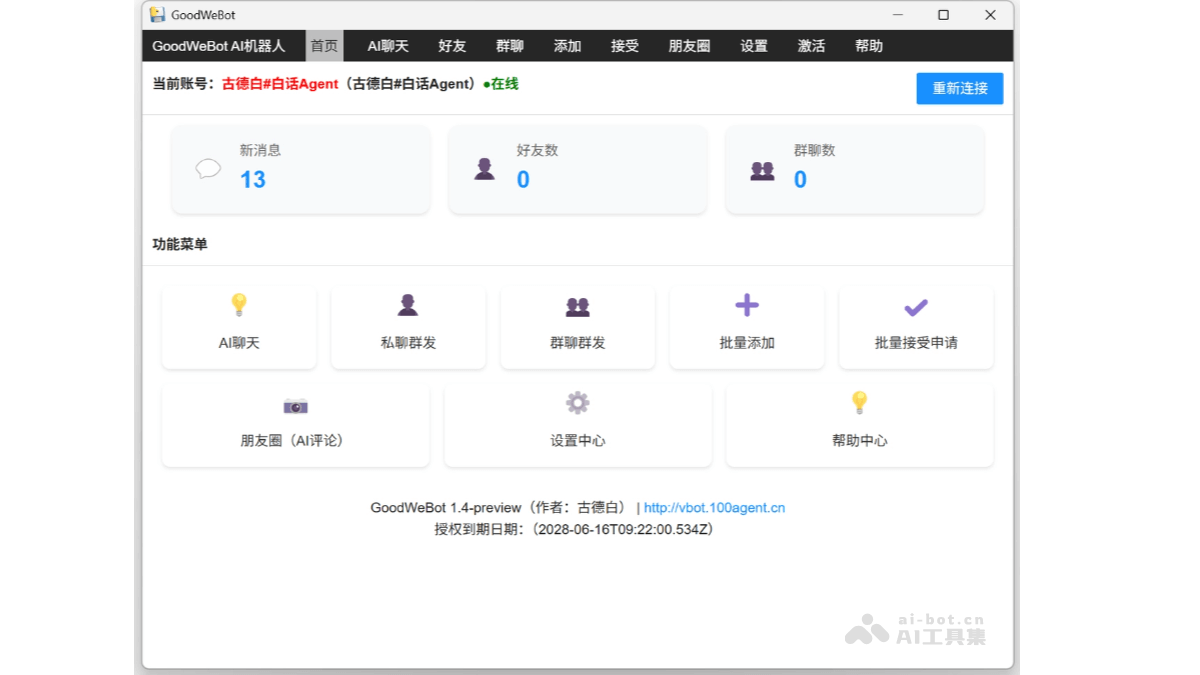Click the 重新连接 button
Image resolution: width=1200 pixels, height=675 pixels.
[x=959, y=88]
